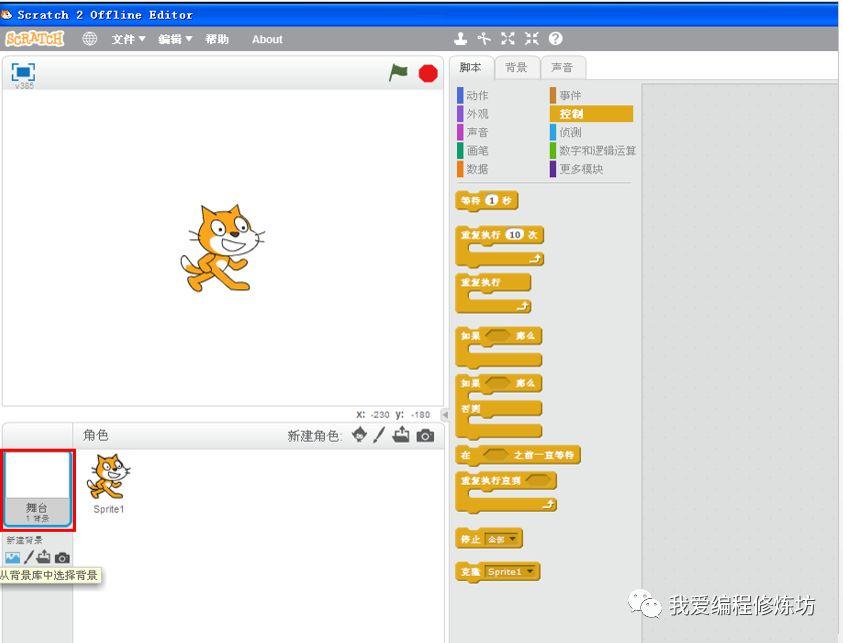Select the 侦测 block category

[x=566, y=132]
